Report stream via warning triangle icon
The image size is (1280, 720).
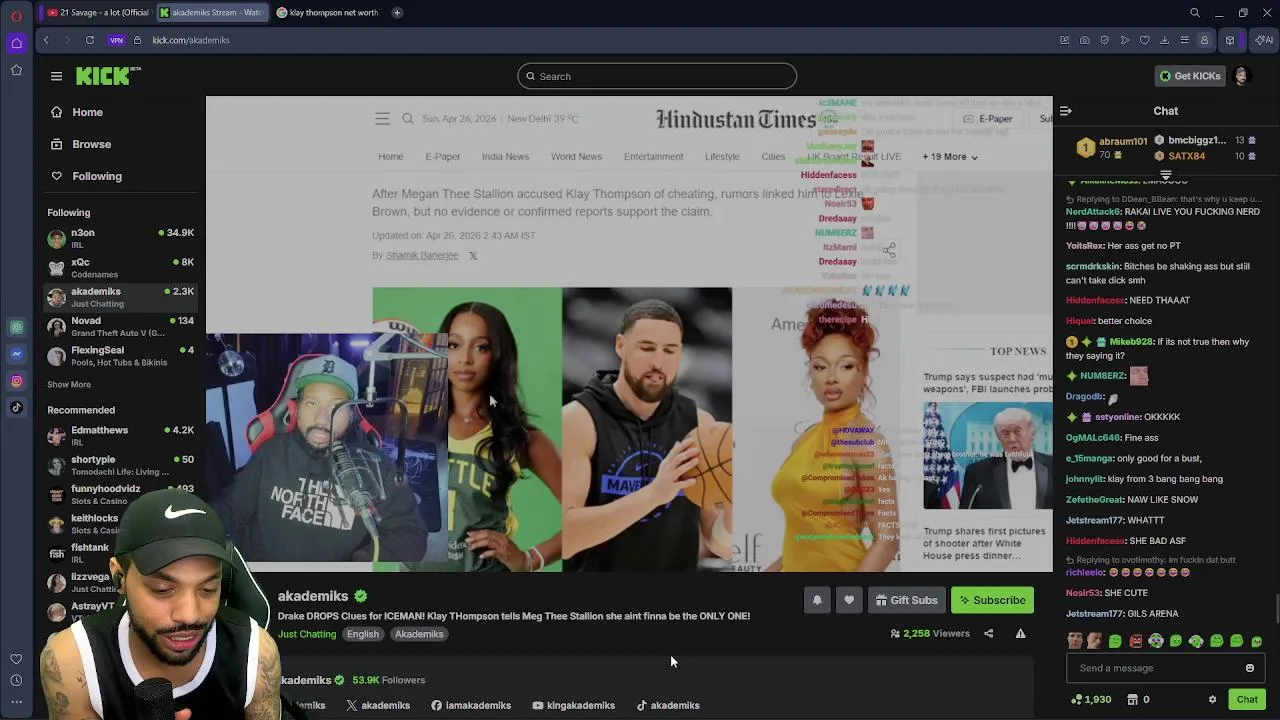point(1020,633)
